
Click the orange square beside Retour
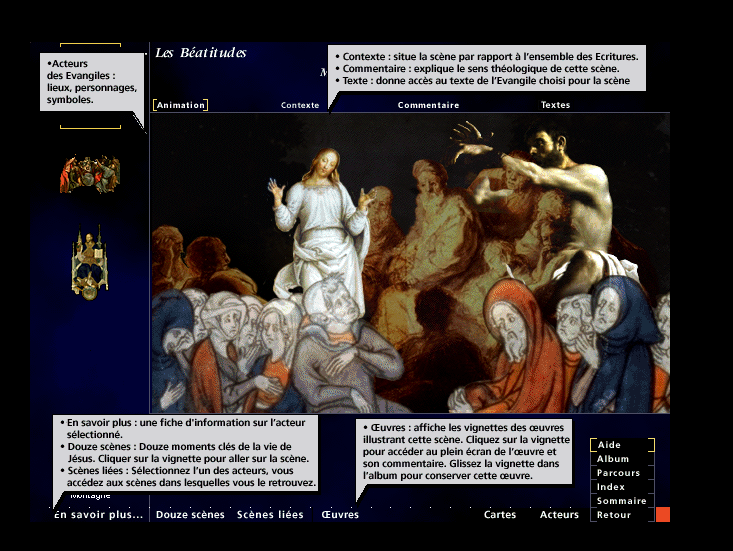[662, 515]
